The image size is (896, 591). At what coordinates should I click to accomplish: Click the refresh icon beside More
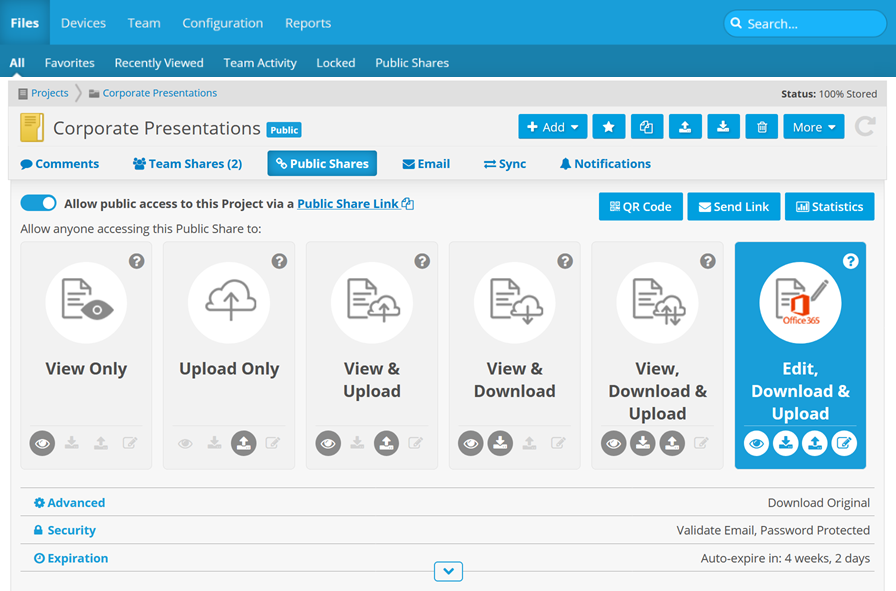pyautogui.click(x=864, y=127)
